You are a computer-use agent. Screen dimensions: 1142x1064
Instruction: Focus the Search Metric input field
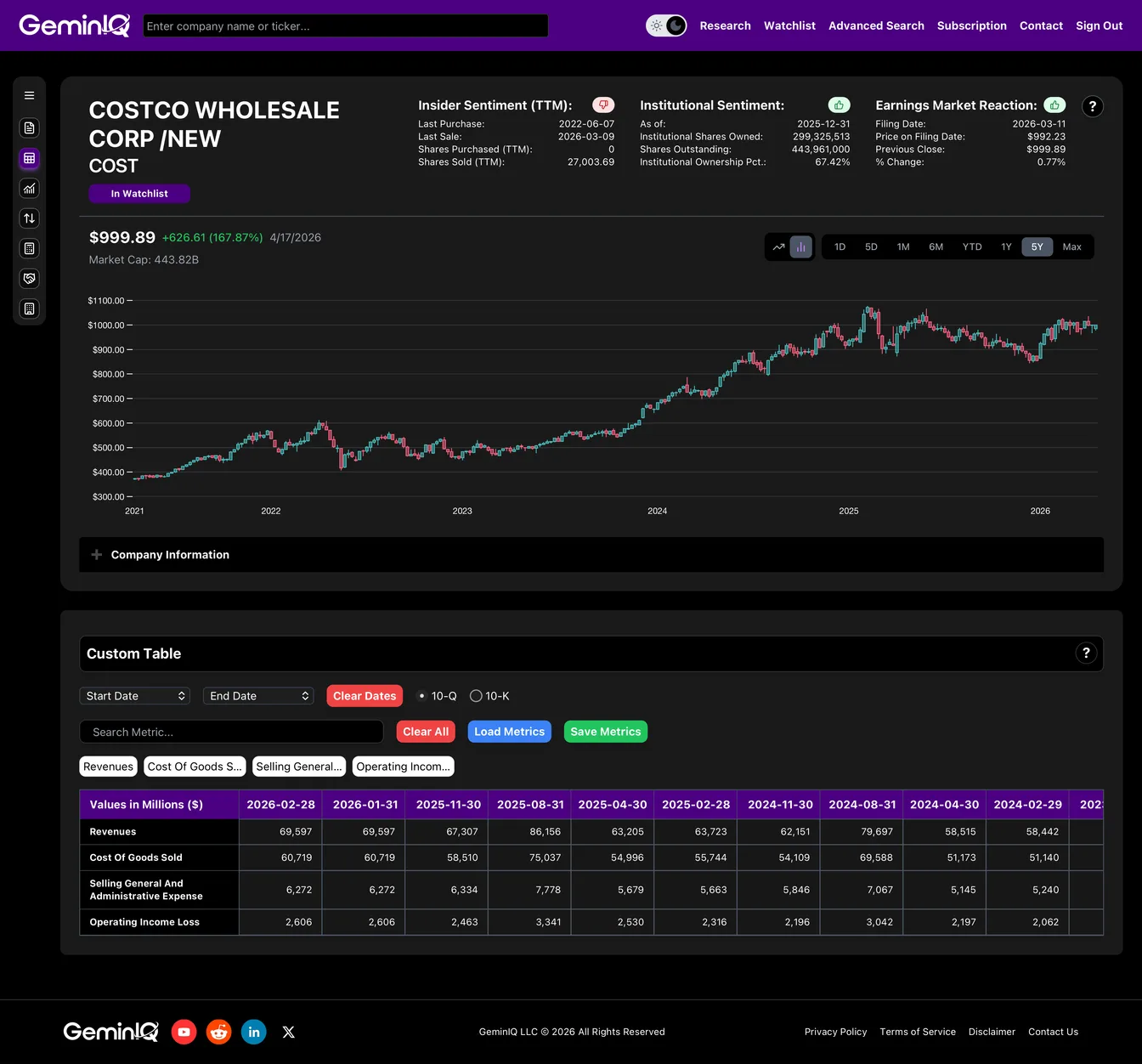point(232,732)
